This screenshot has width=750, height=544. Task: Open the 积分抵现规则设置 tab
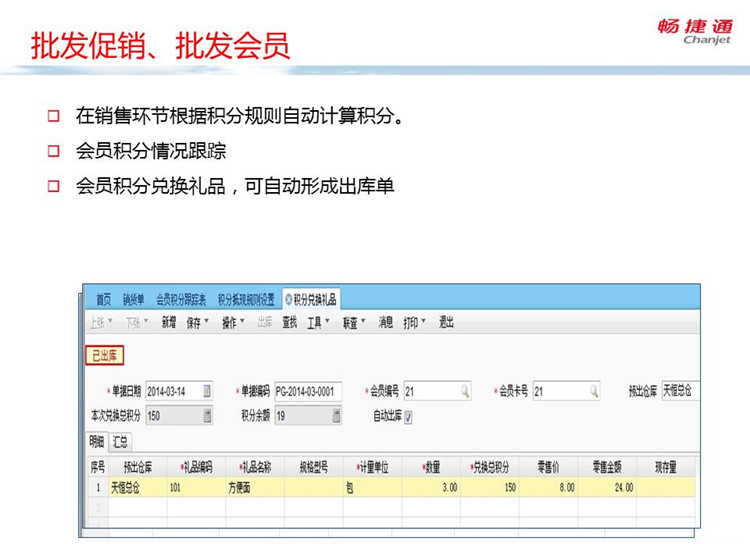[246, 300]
